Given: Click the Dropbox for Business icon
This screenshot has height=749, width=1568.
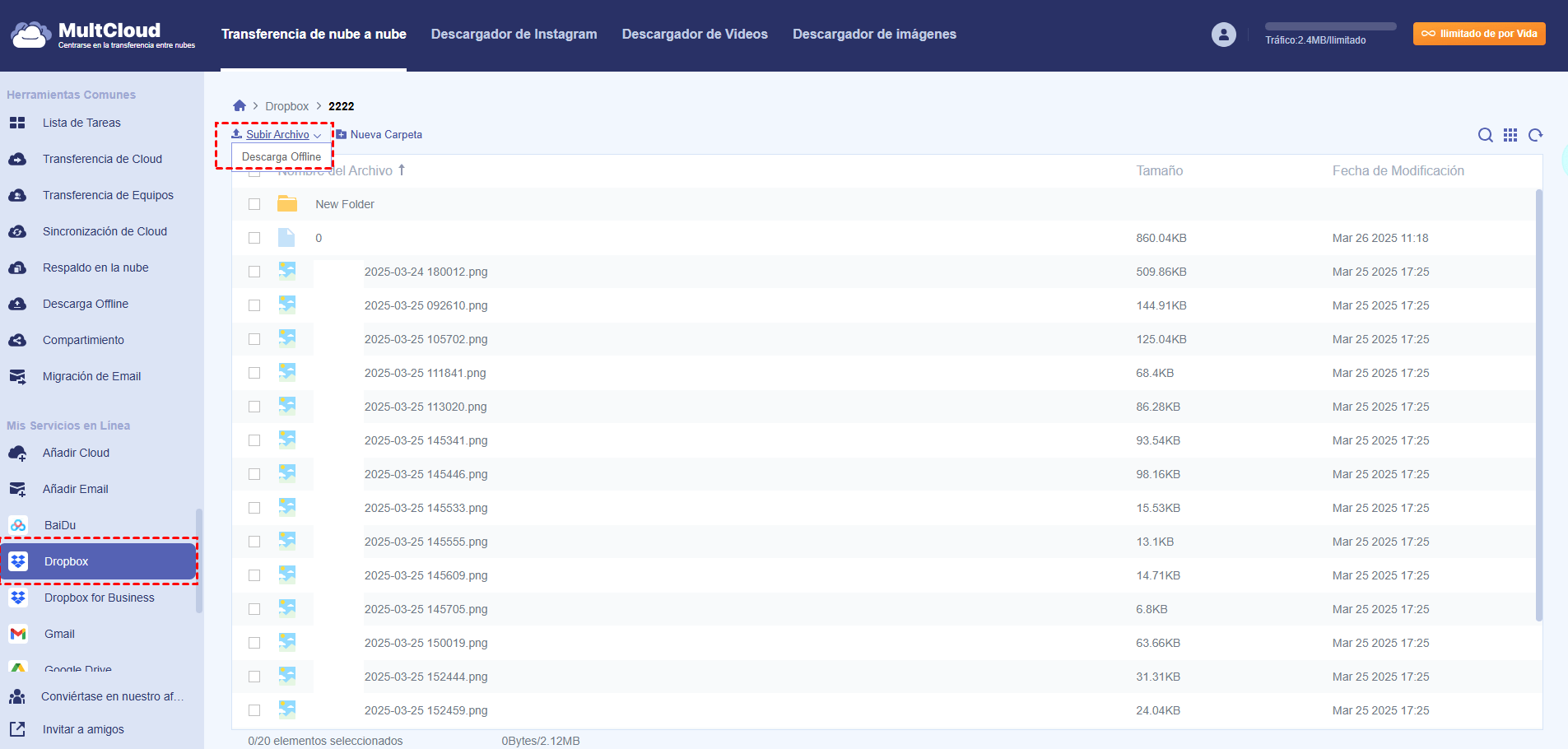Looking at the screenshot, I should pyautogui.click(x=18, y=598).
